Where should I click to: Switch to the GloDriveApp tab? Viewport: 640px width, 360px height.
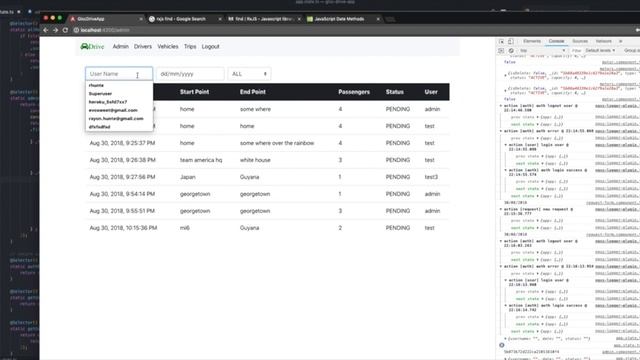pos(105,19)
